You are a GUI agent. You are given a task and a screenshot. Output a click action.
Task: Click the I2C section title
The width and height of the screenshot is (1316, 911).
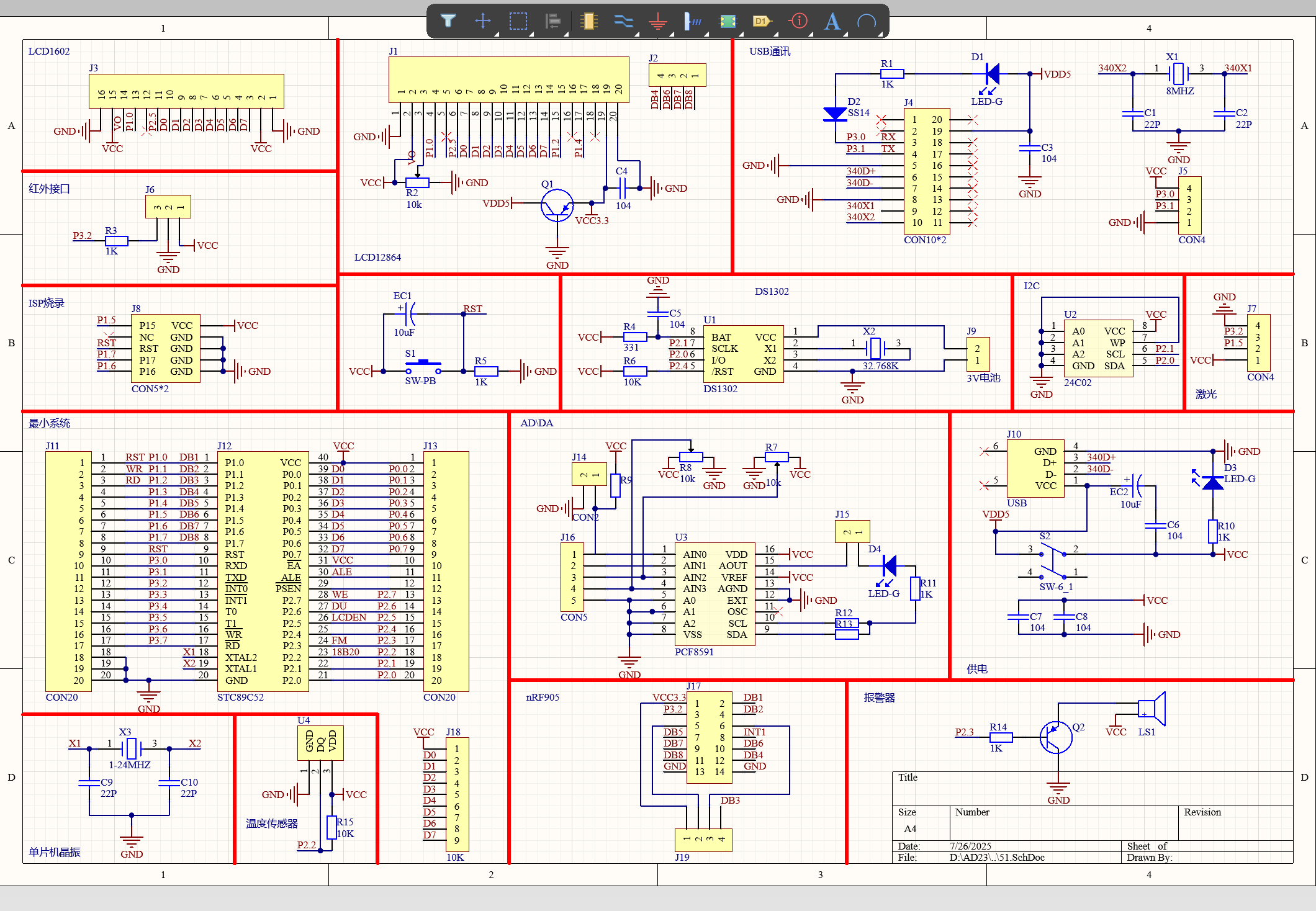(x=1031, y=285)
